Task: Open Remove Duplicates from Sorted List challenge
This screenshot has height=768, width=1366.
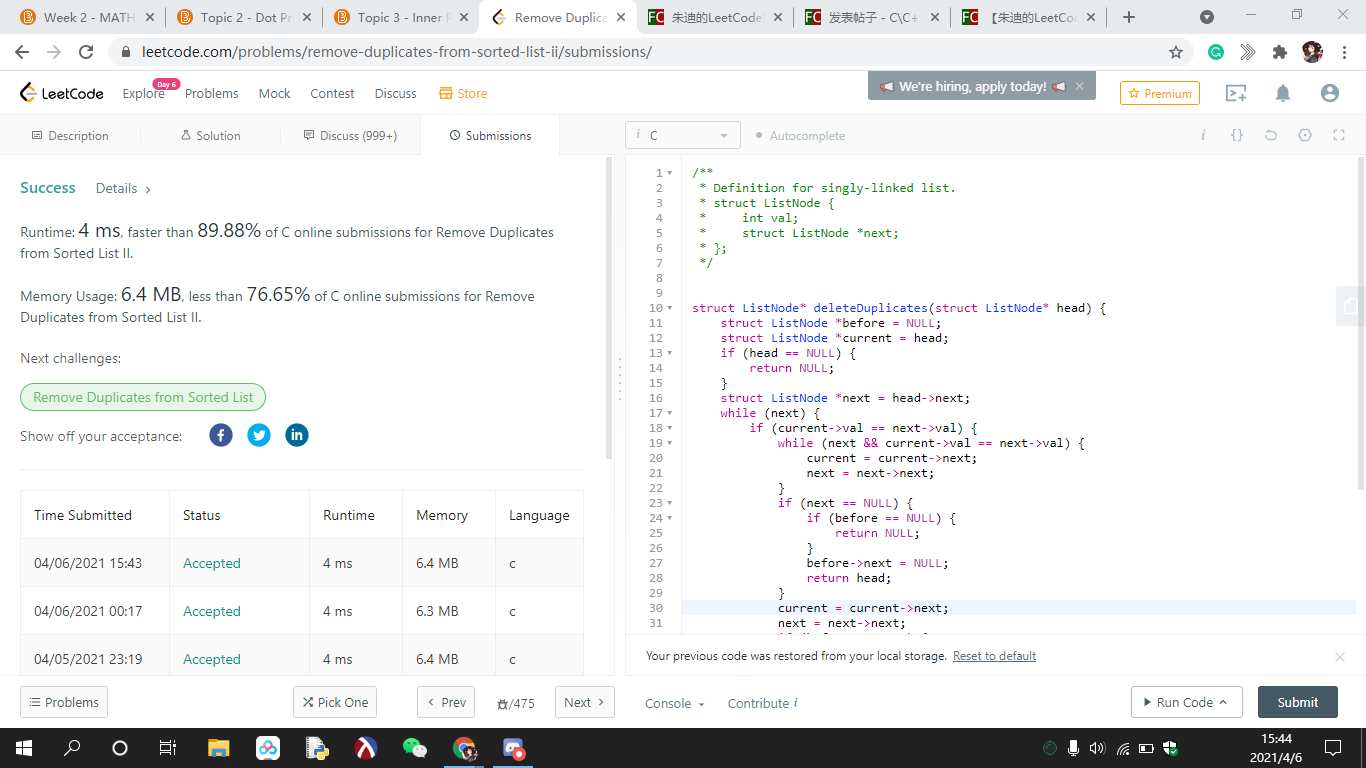Action: point(143,397)
